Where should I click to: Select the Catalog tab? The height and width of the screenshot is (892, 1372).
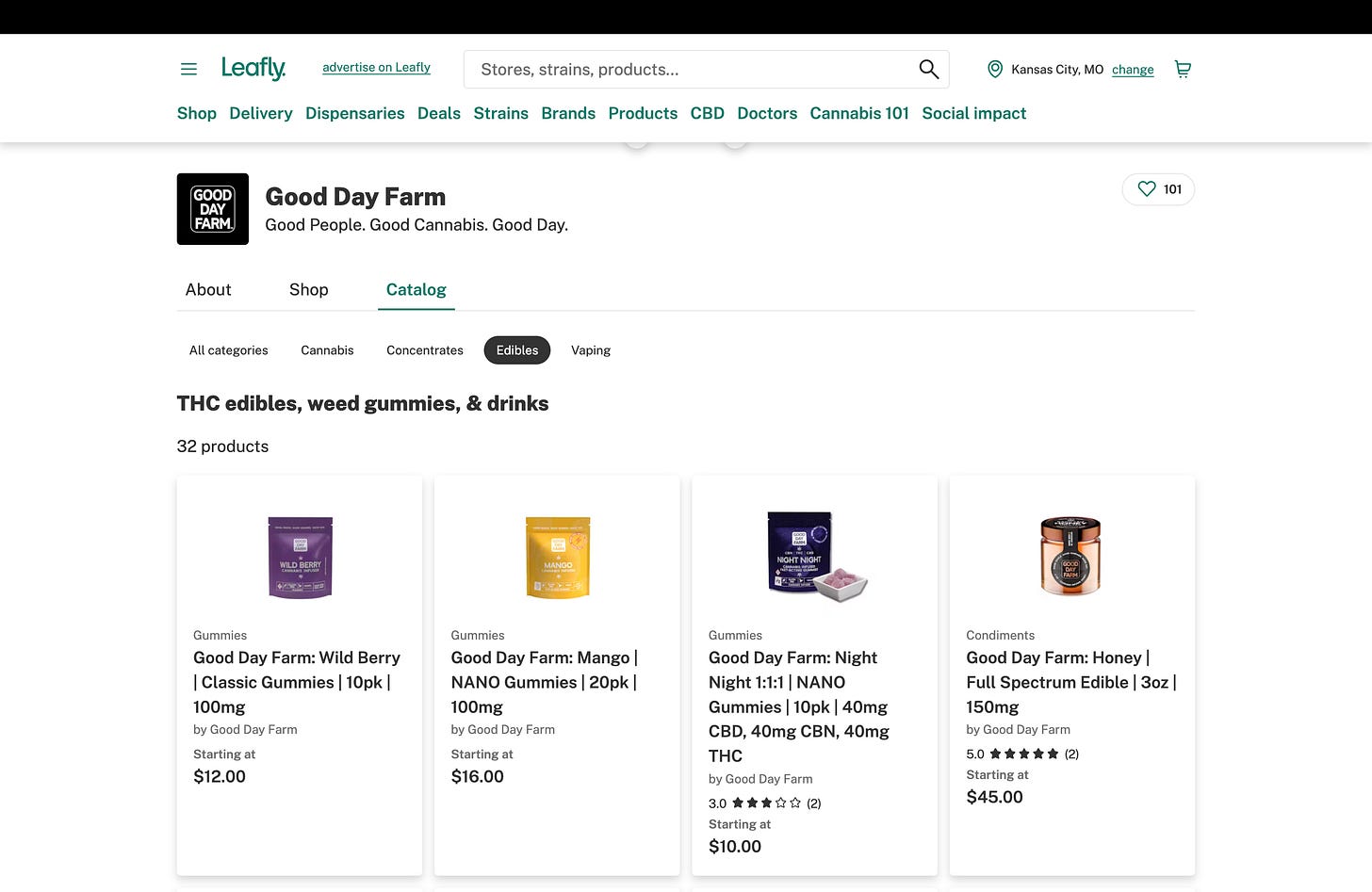[x=416, y=290]
